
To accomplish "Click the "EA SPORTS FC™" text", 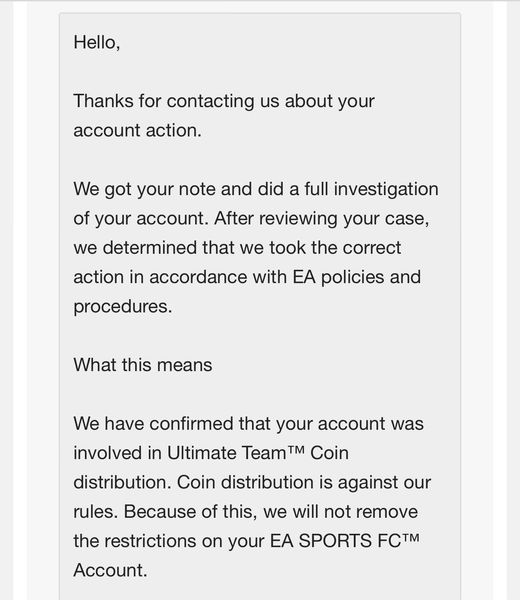I will (x=345, y=541).
